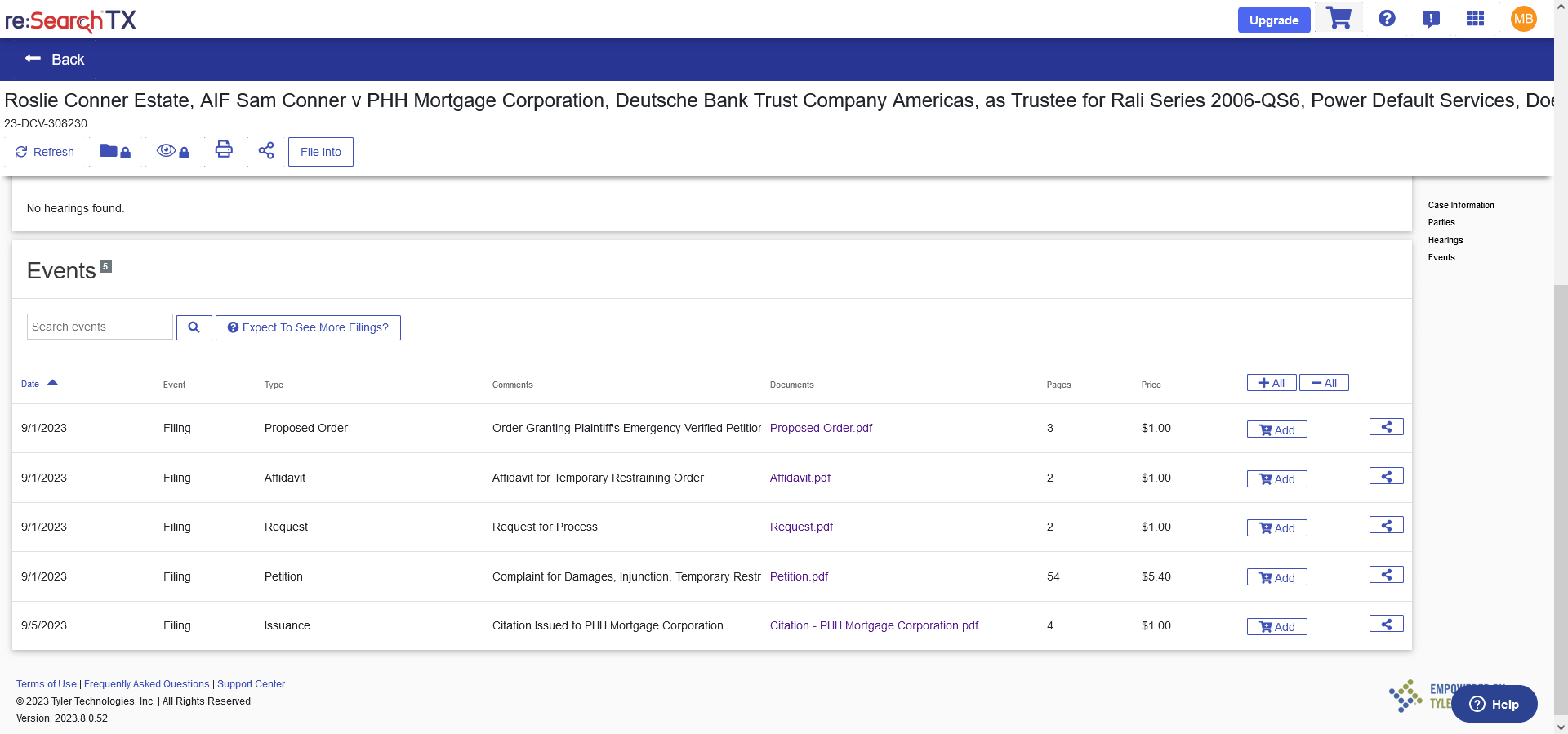
Task: Click the 54 pages cell
Action: pyautogui.click(x=1053, y=576)
